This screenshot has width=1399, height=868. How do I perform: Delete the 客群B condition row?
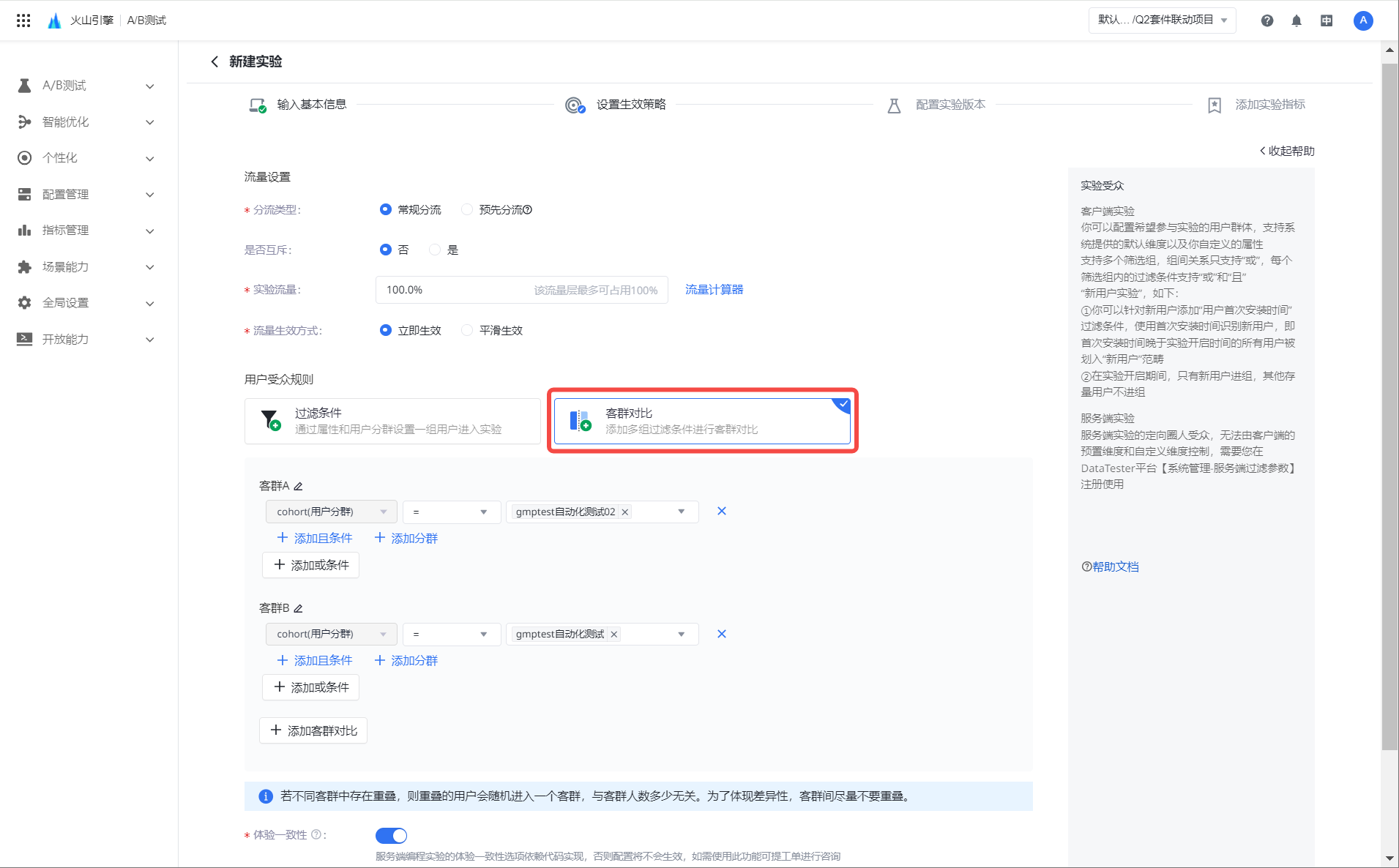[x=722, y=634]
